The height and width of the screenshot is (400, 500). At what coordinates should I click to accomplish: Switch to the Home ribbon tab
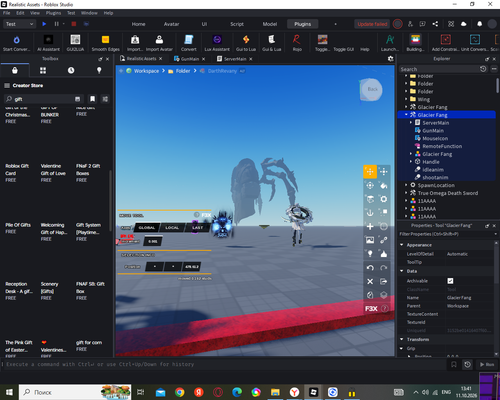[x=138, y=24]
